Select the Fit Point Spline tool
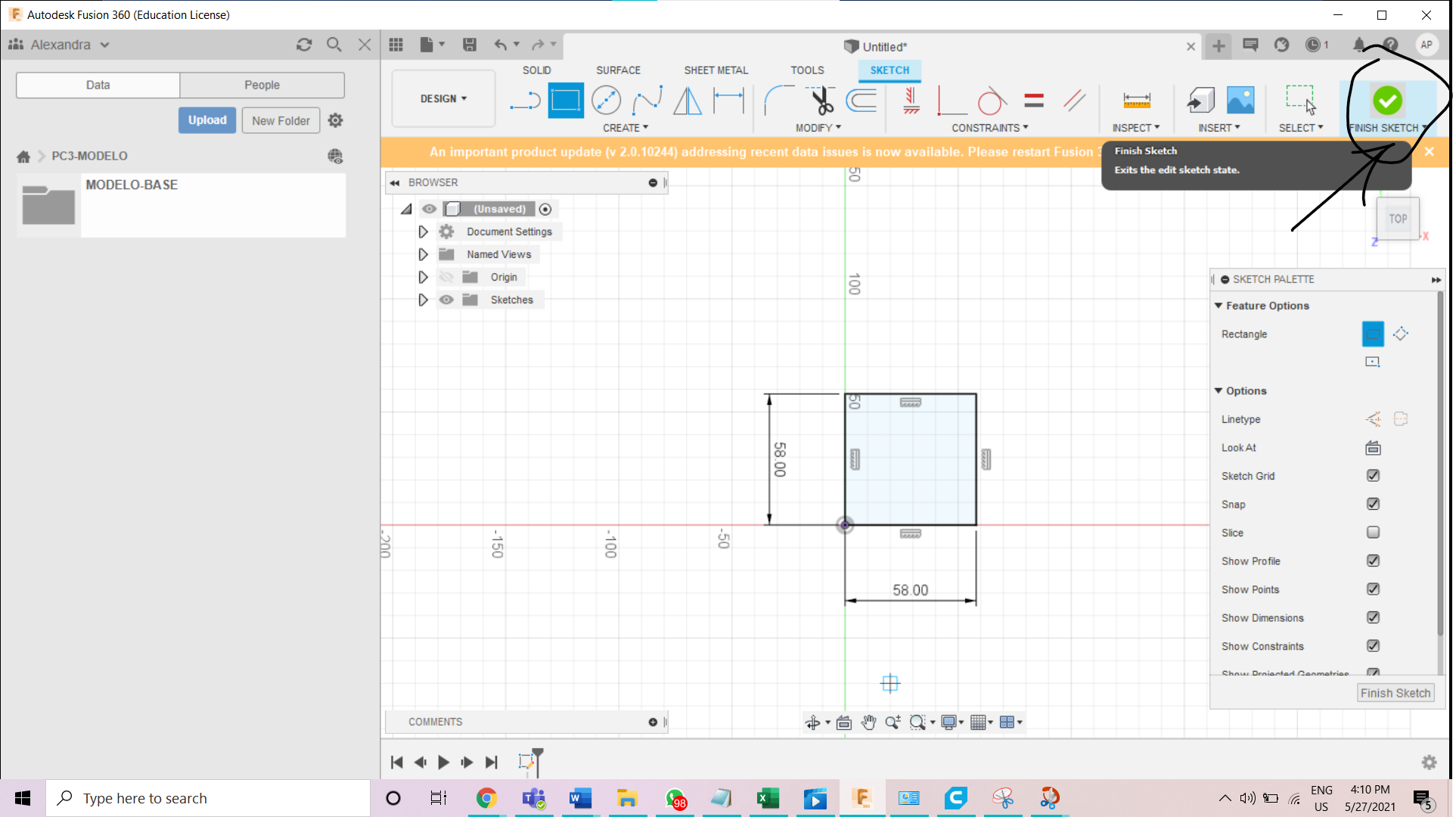This screenshot has width=1456, height=817. pos(647,100)
